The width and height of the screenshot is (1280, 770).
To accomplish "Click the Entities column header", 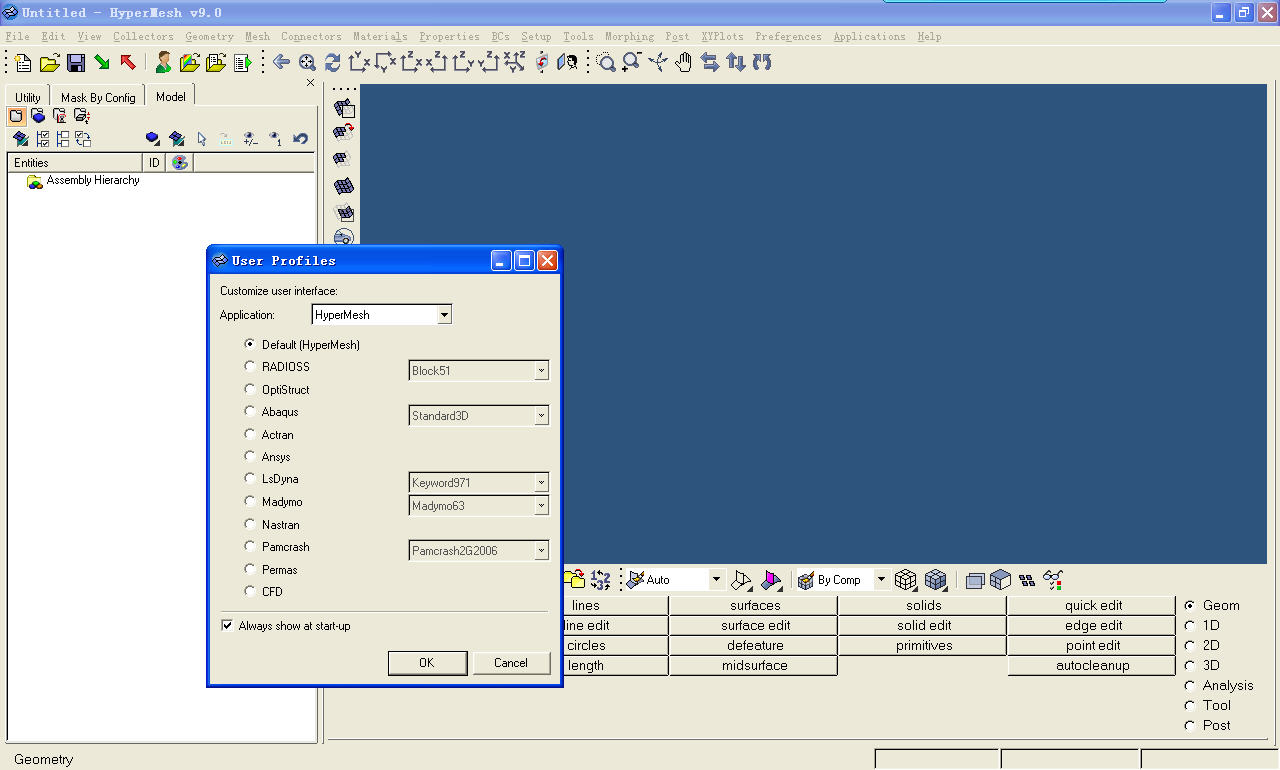I will pos(76,162).
